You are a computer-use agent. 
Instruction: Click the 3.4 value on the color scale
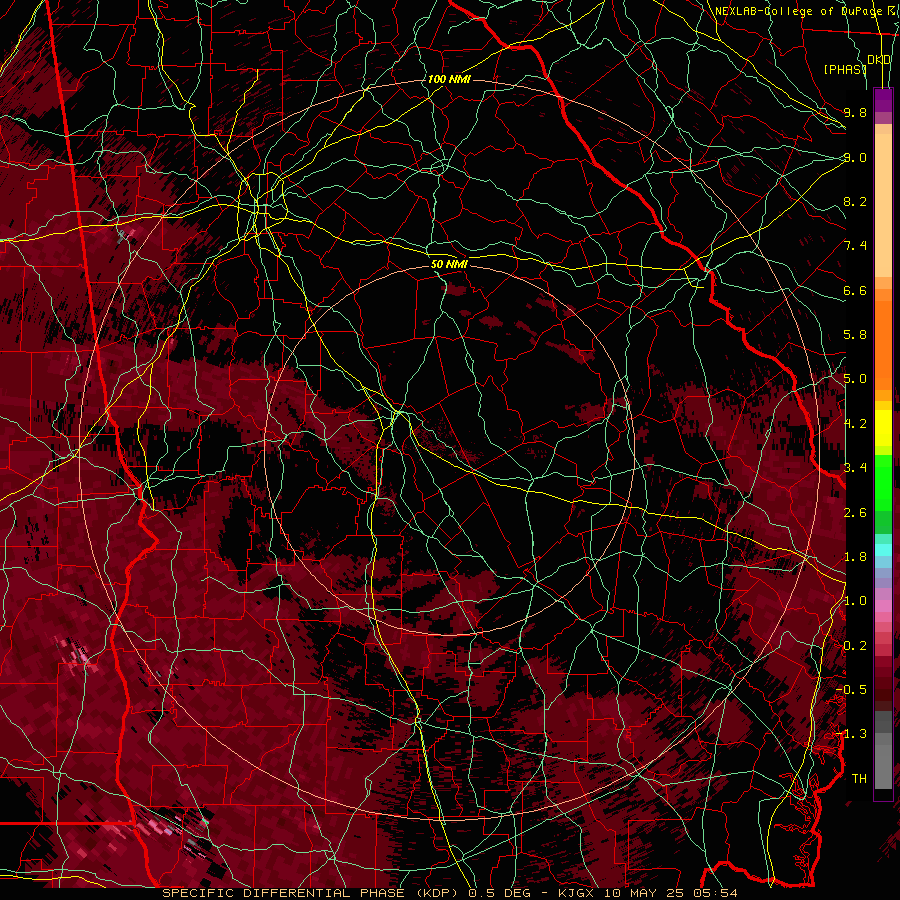pyautogui.click(x=855, y=468)
